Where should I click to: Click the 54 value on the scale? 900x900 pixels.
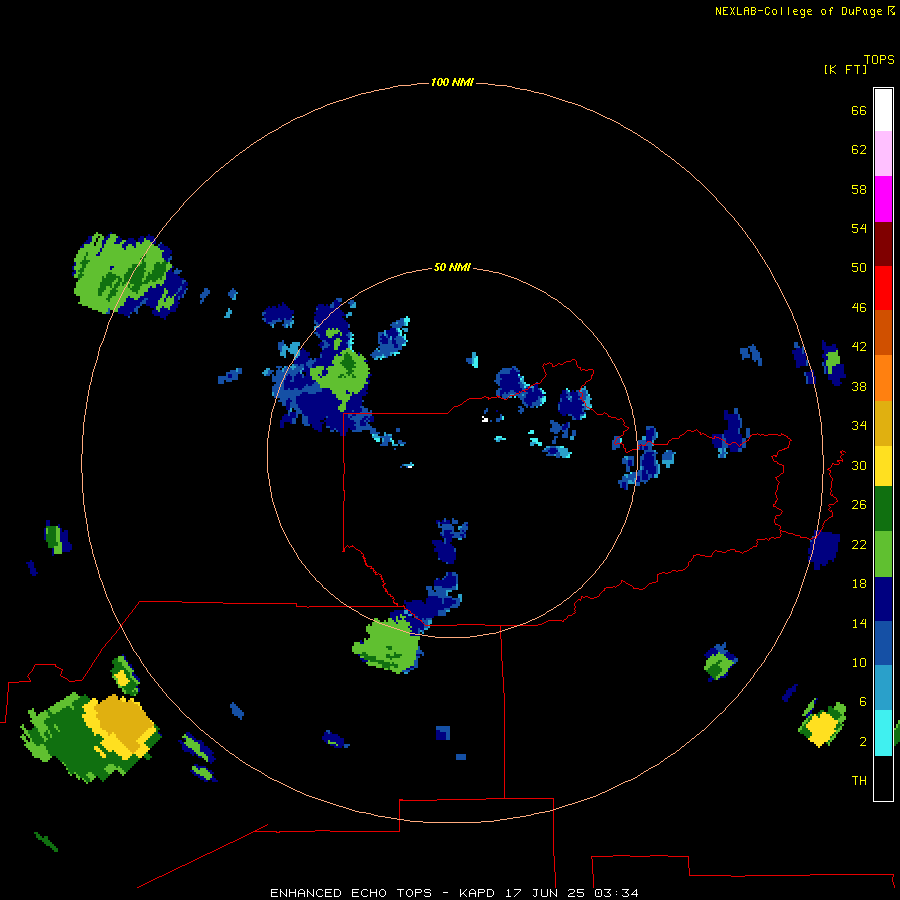(x=859, y=228)
